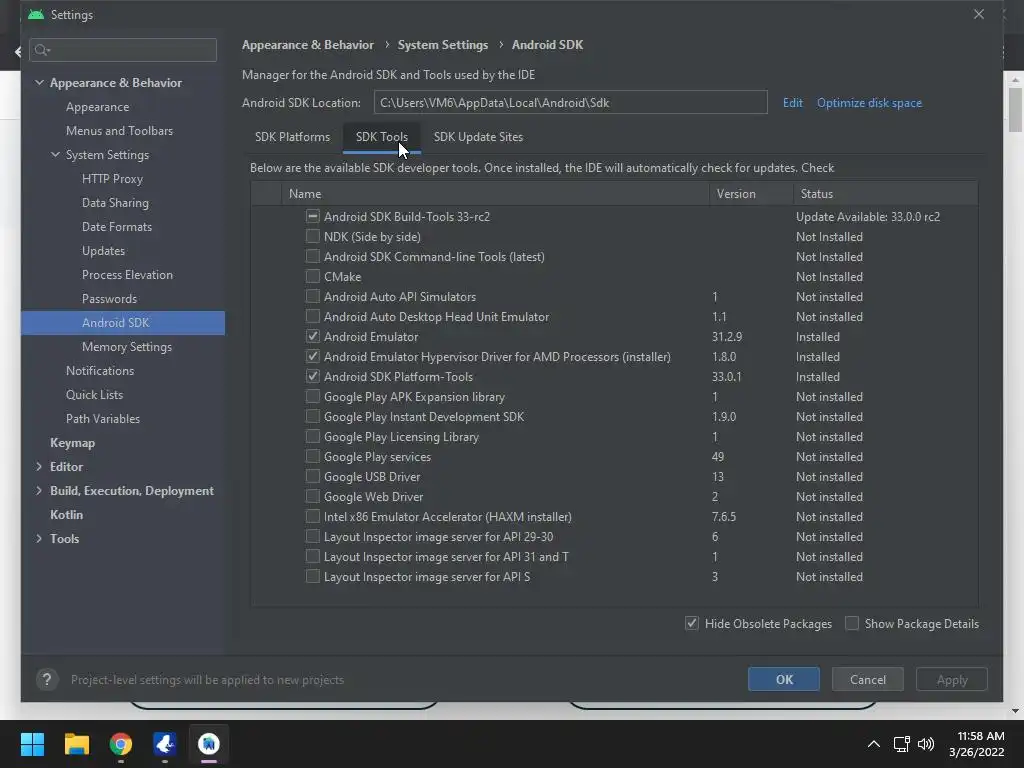Show hidden tray icons chevron
This screenshot has width=1024, height=768.
pyautogui.click(x=873, y=744)
